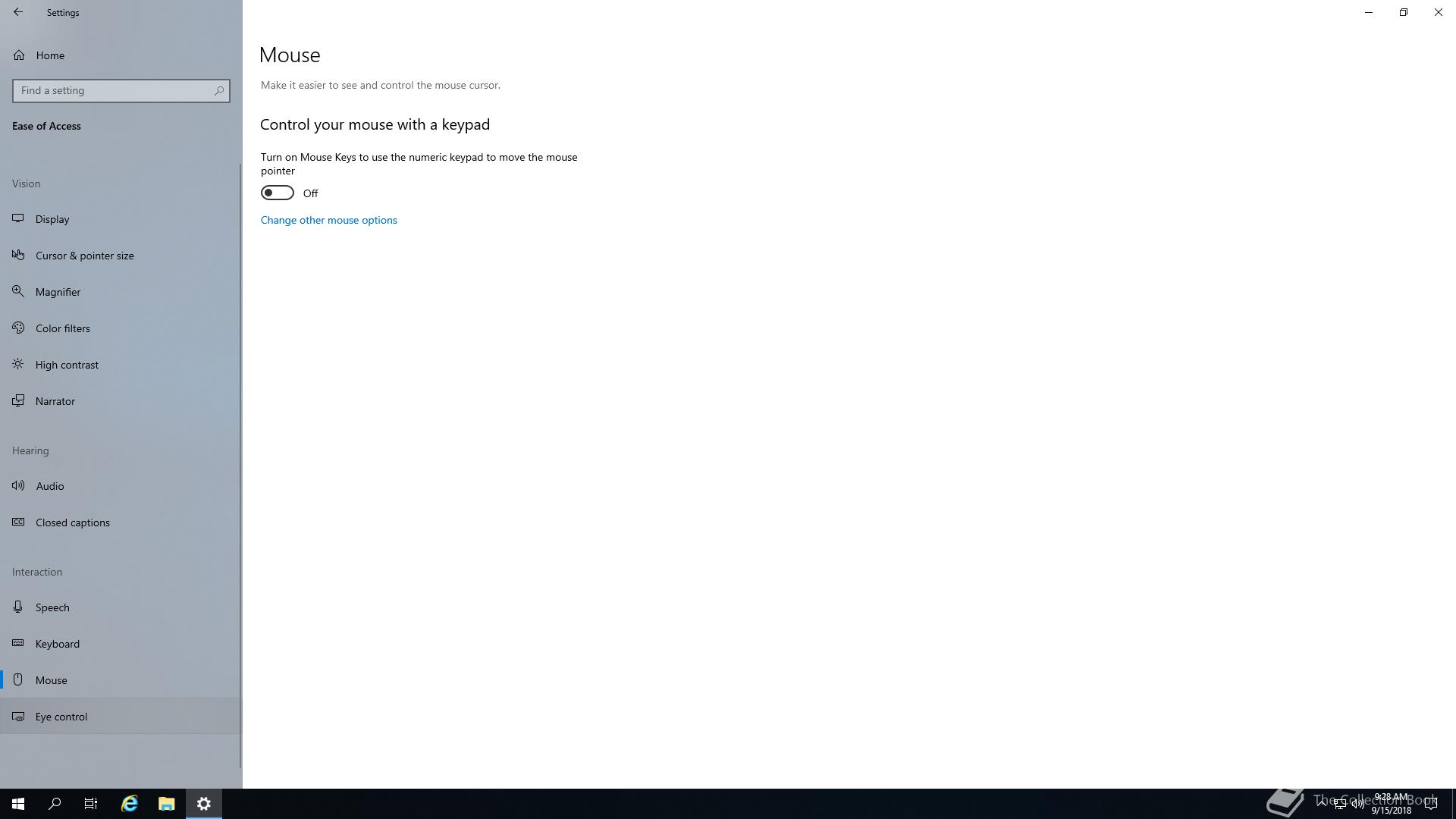
Task: Open Task View on the taskbar
Action: click(x=91, y=804)
